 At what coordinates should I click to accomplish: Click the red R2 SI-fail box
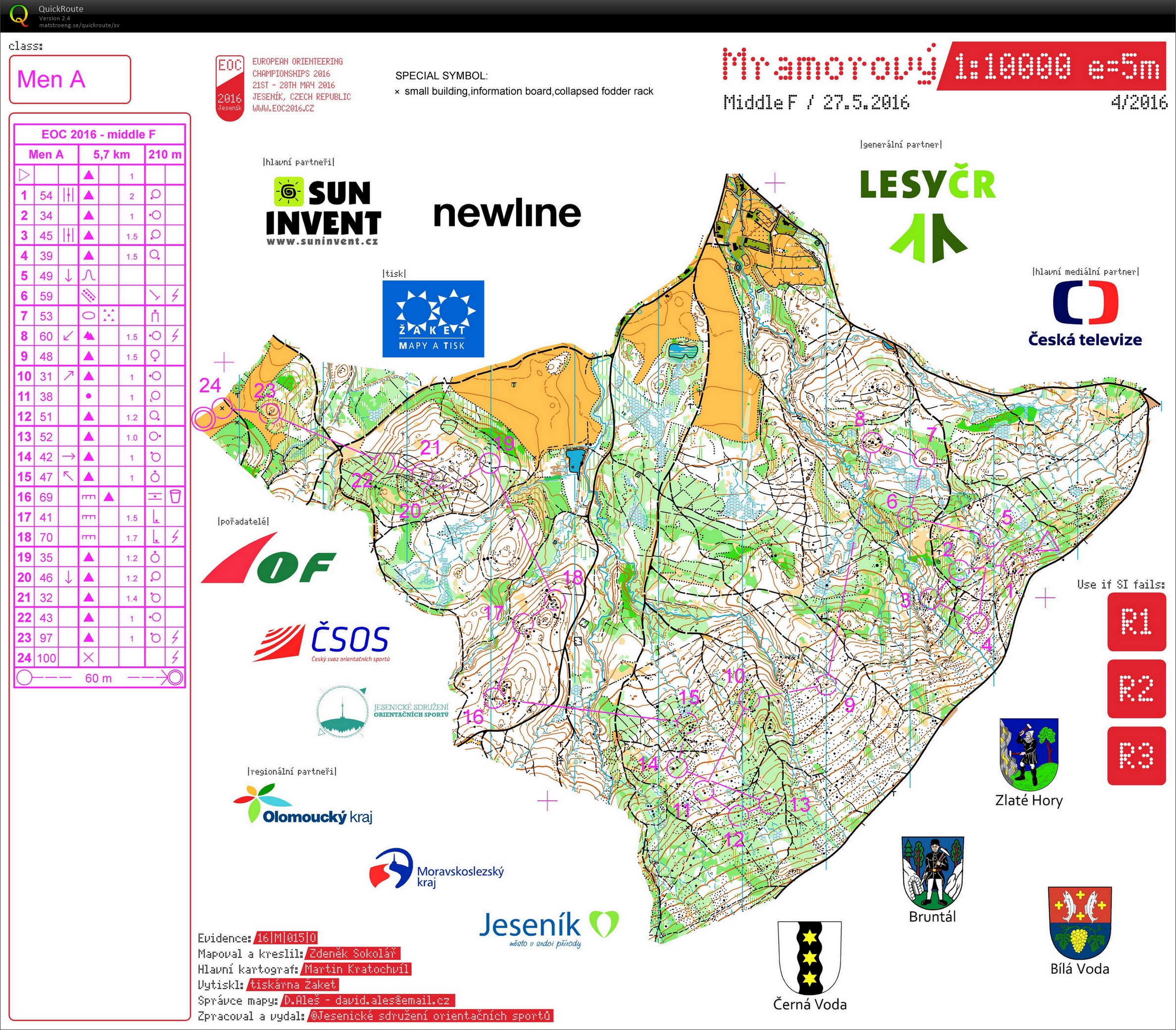point(1136,689)
